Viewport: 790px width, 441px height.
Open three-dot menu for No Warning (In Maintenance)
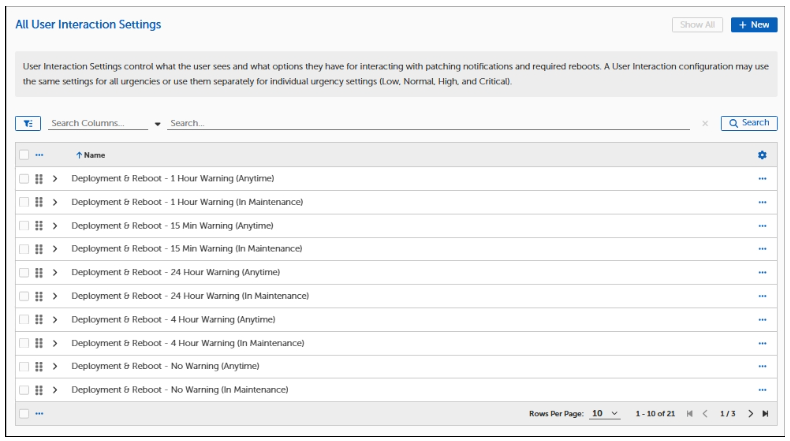762,389
